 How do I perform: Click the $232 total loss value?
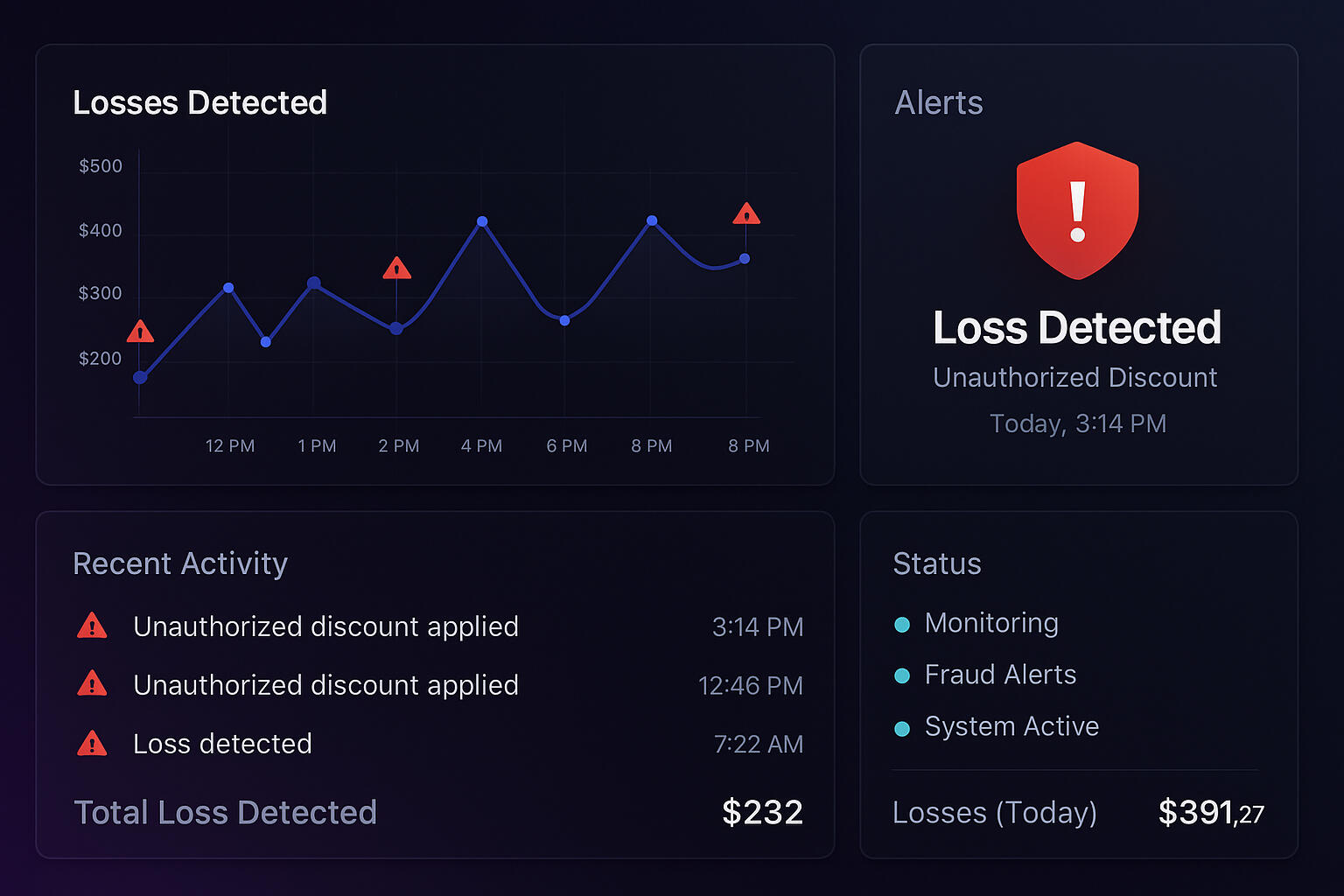[762, 813]
